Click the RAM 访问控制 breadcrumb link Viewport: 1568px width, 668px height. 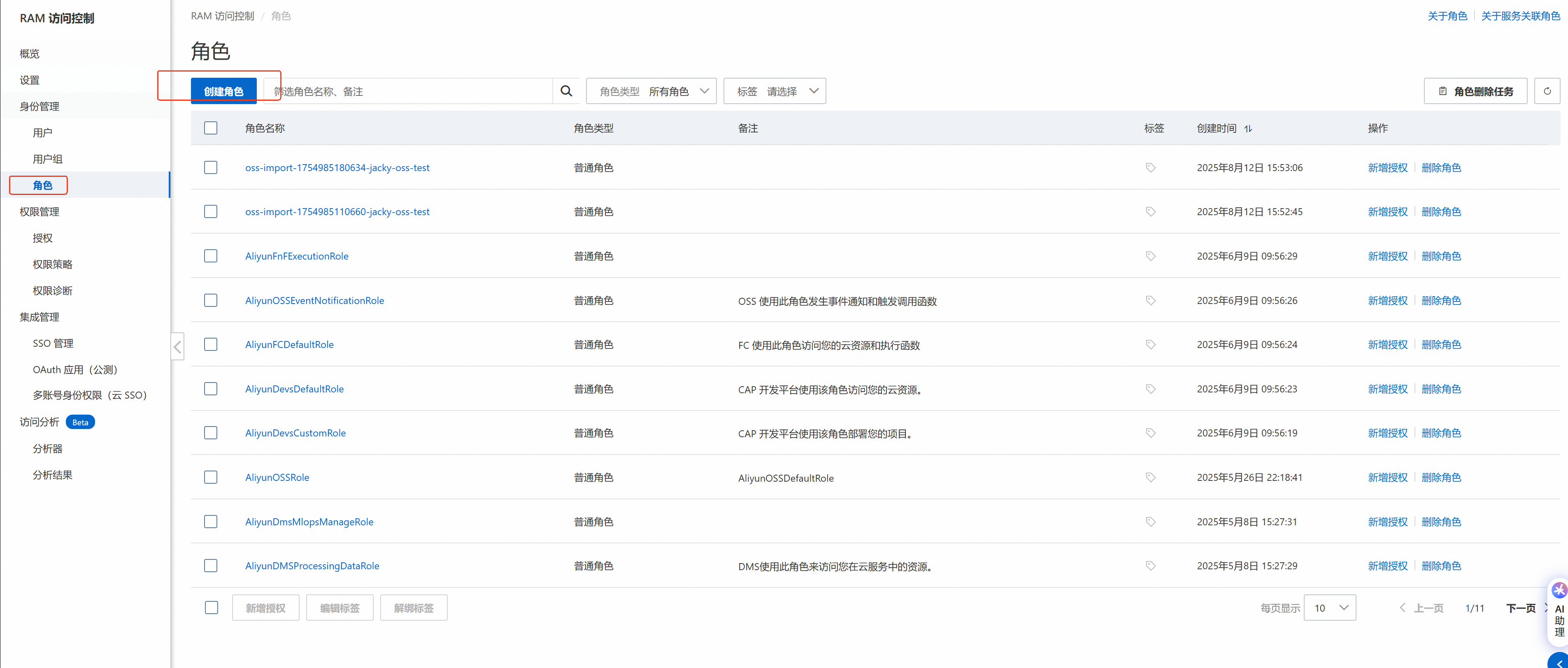click(222, 16)
